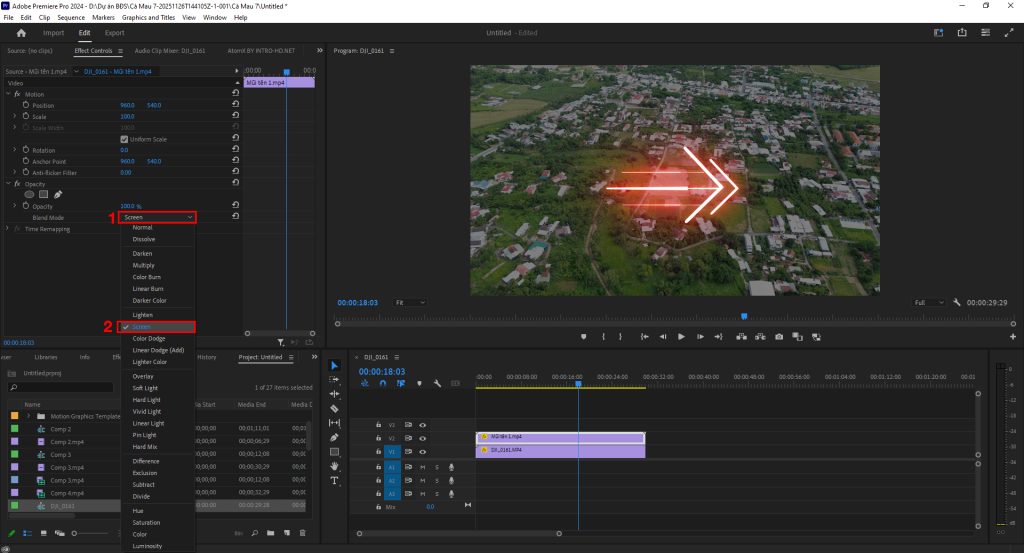The height and width of the screenshot is (553, 1024).
Task: Click the Export Frame camera icon
Action: point(778,337)
